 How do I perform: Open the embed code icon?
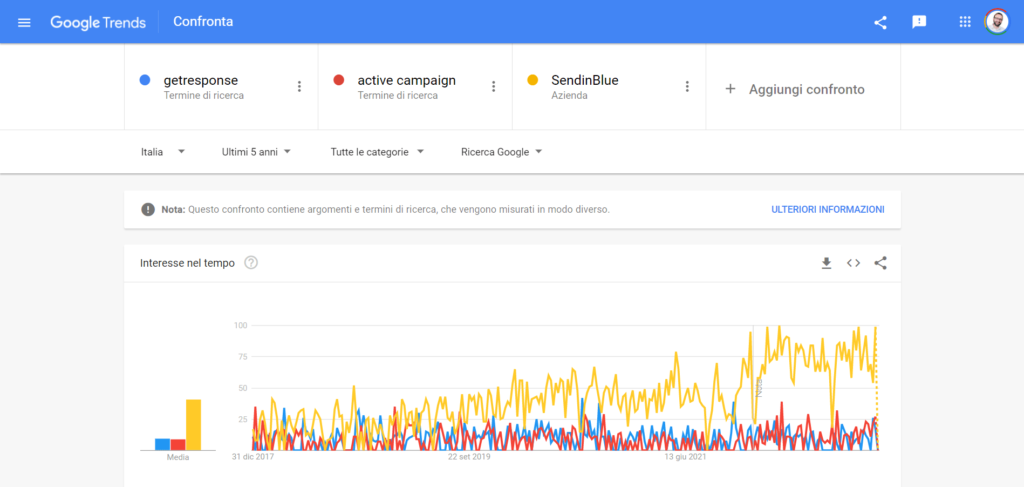[853, 263]
